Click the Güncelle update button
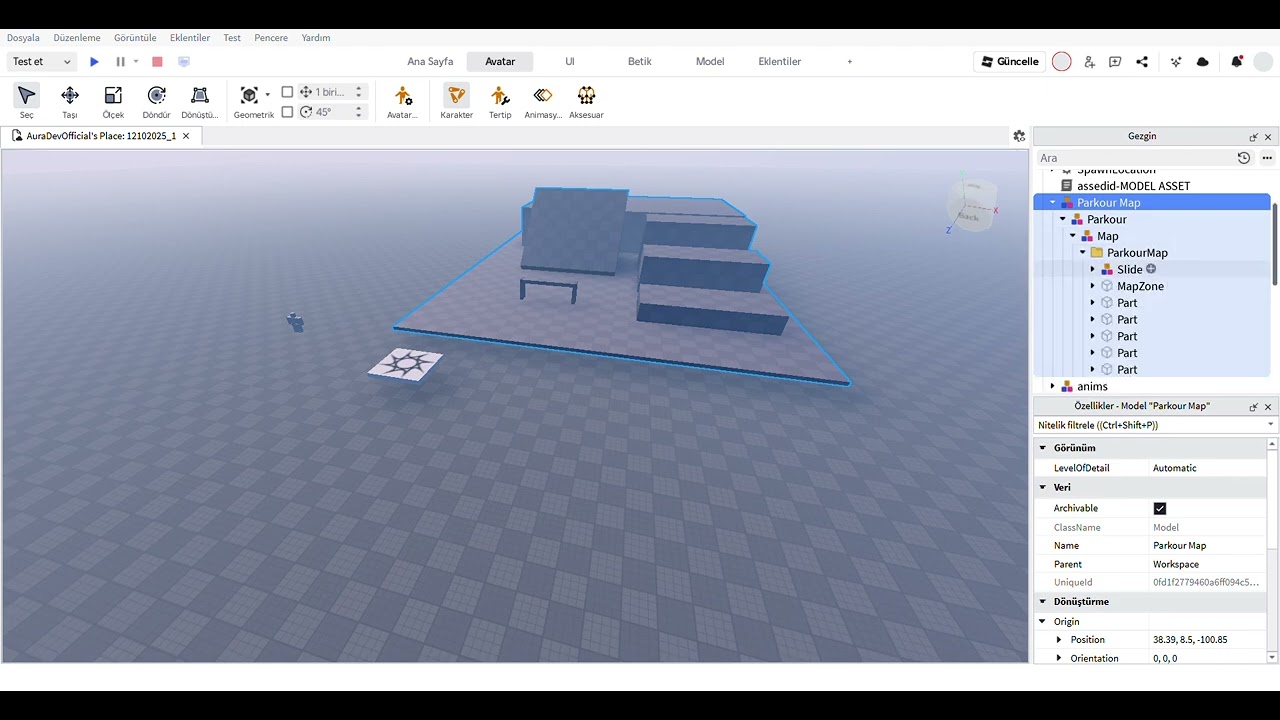This screenshot has height=720, width=1280. pos(1010,62)
